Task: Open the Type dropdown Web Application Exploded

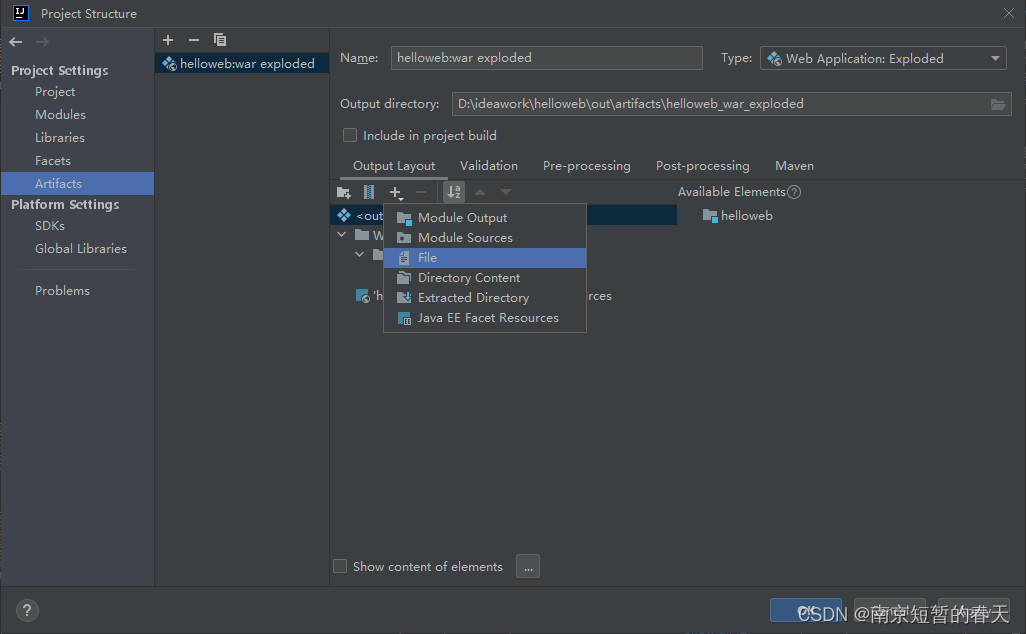Action: 883,58
